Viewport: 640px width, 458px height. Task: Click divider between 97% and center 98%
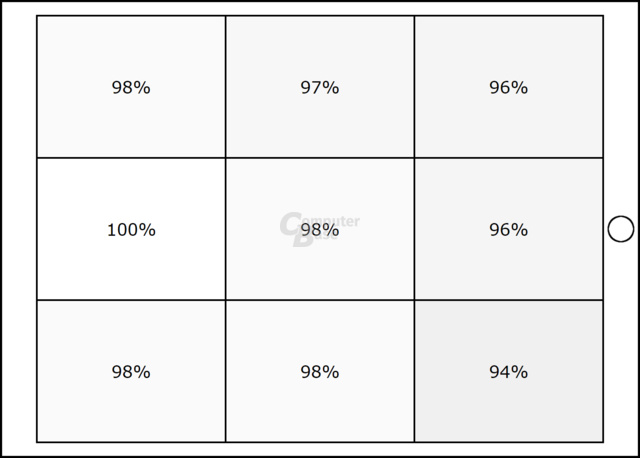[320, 158]
